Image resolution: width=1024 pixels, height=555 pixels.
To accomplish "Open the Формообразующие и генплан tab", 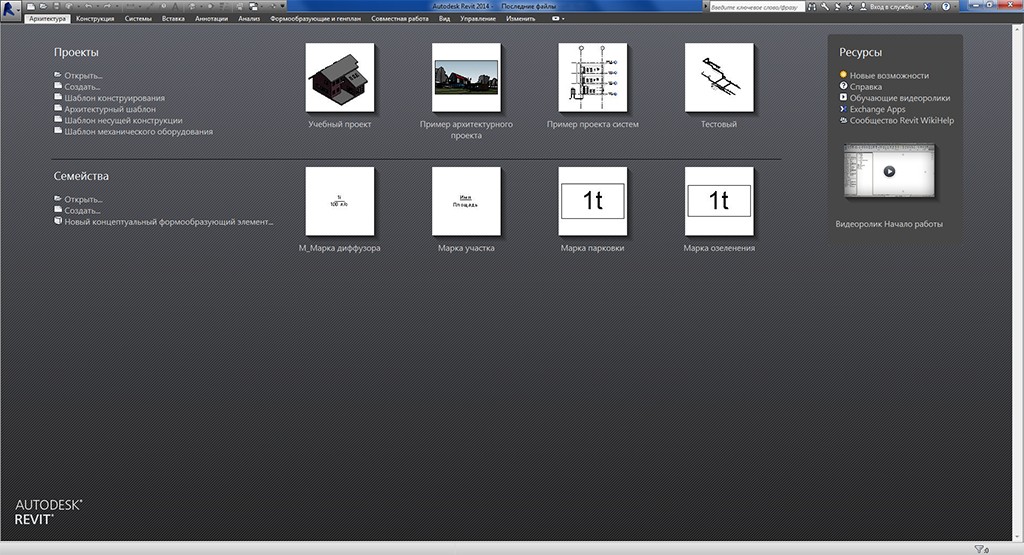I will pyautogui.click(x=315, y=18).
